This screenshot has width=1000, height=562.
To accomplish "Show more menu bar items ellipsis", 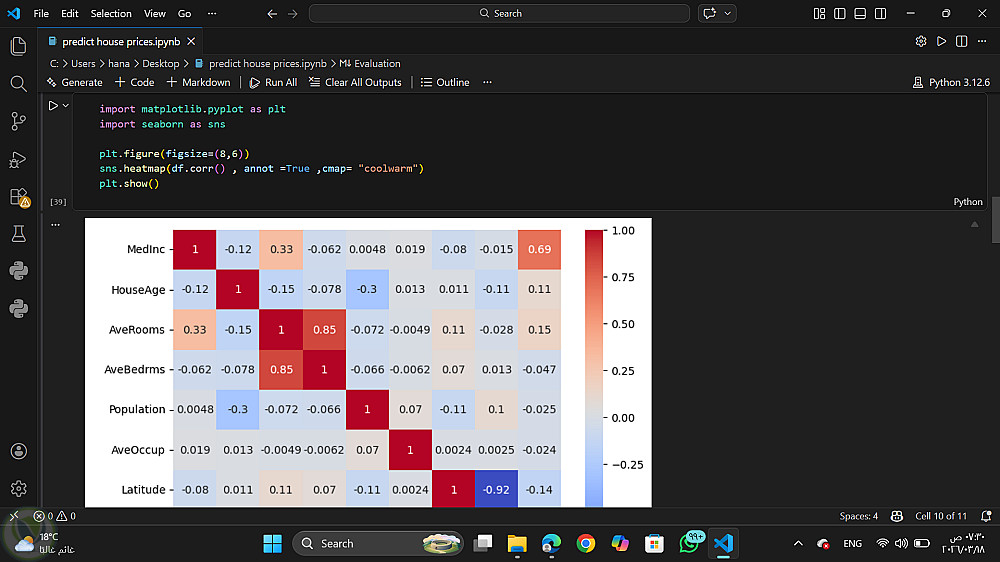I will coord(212,13).
